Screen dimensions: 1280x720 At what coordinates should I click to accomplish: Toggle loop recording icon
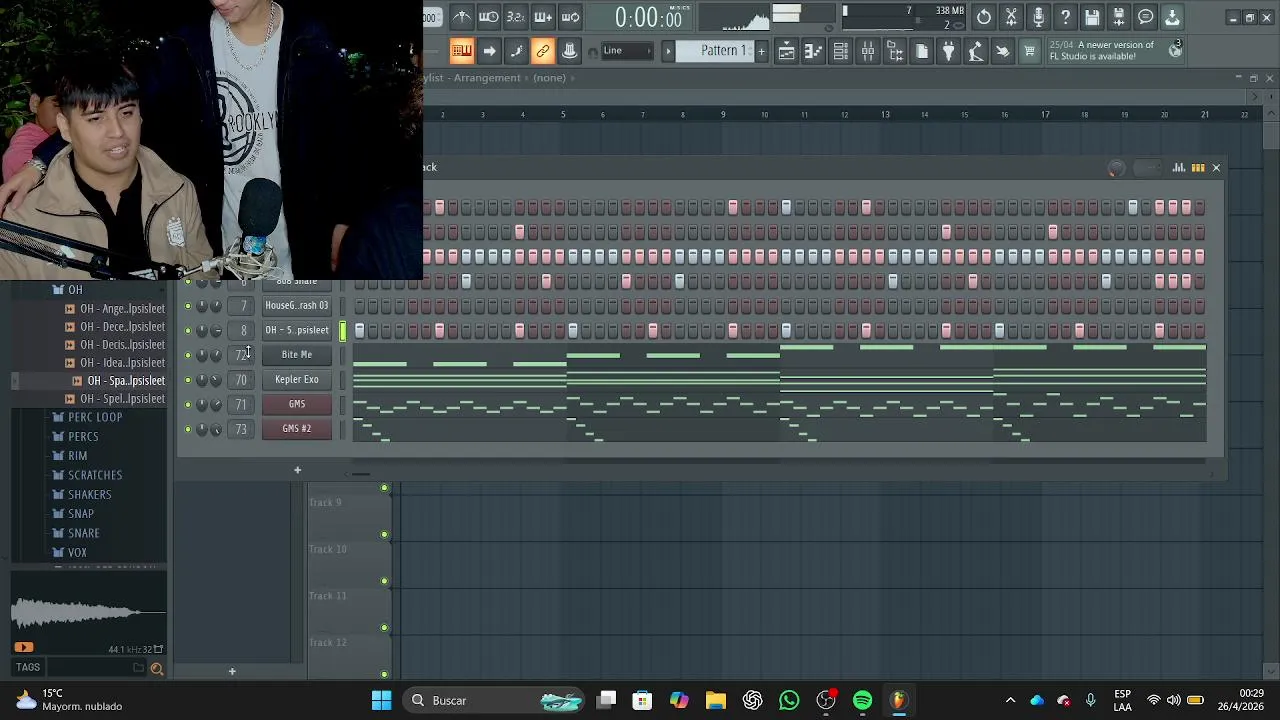pyautogui.click(x=570, y=17)
